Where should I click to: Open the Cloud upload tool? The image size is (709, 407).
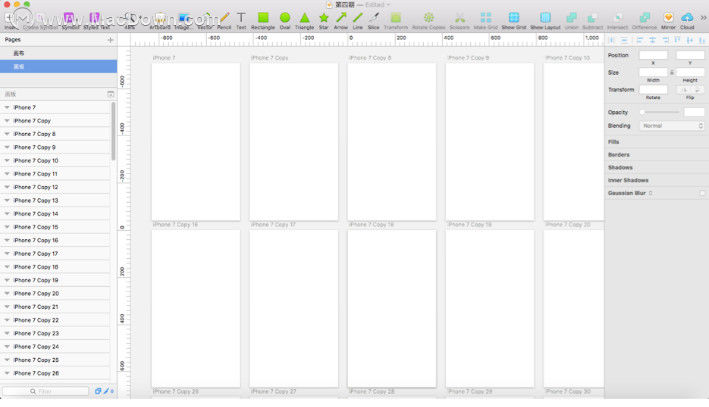tap(687, 20)
